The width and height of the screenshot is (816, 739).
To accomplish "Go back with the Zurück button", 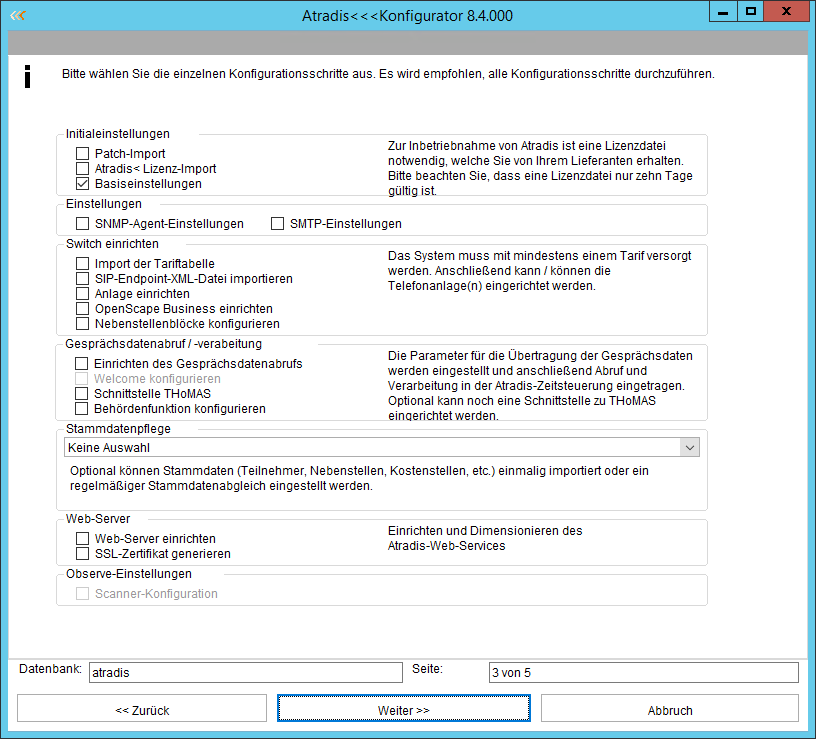I will (142, 708).
